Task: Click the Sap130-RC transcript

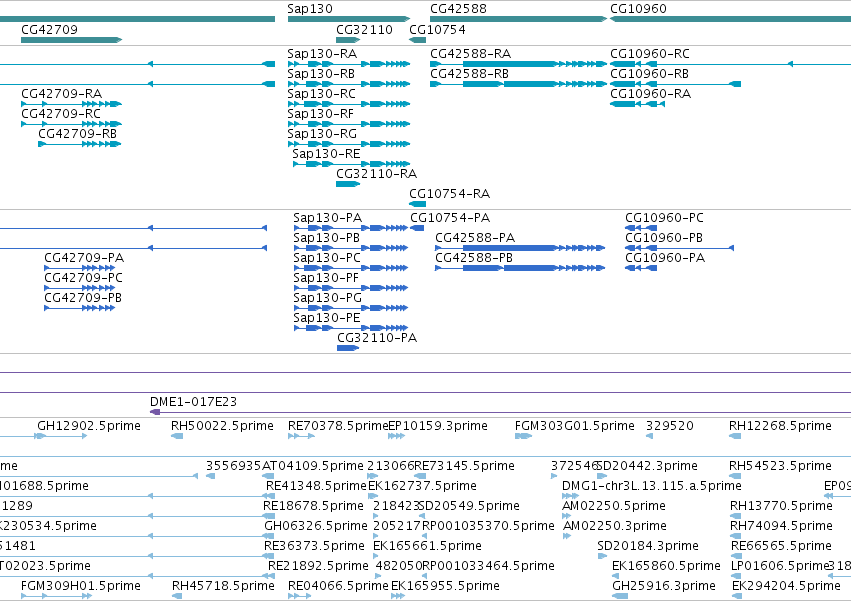Action: [x=348, y=104]
